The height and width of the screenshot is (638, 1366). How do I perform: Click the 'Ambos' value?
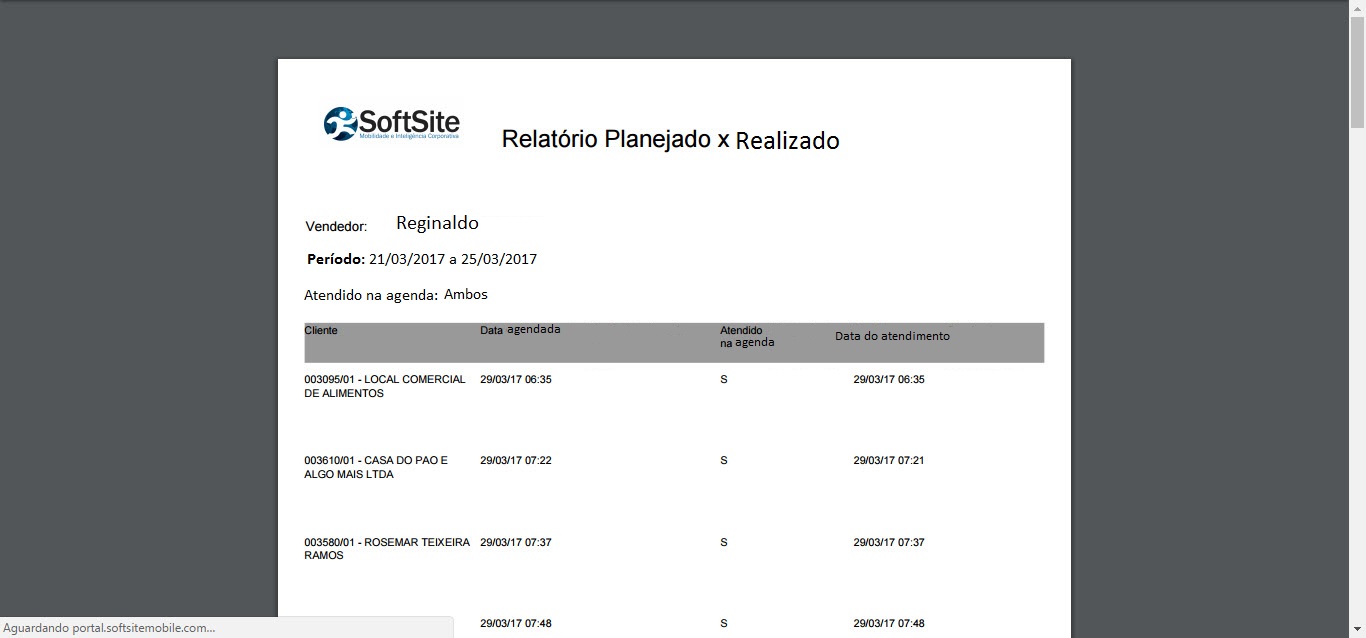(466, 294)
